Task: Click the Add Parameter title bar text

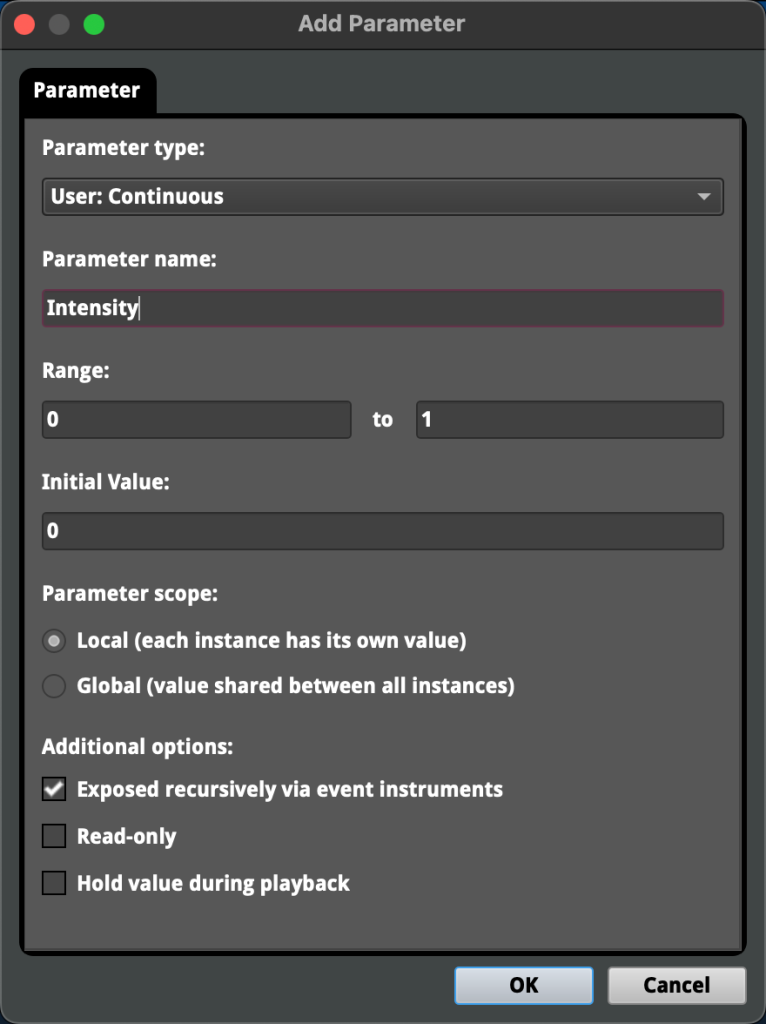Action: coord(382,24)
